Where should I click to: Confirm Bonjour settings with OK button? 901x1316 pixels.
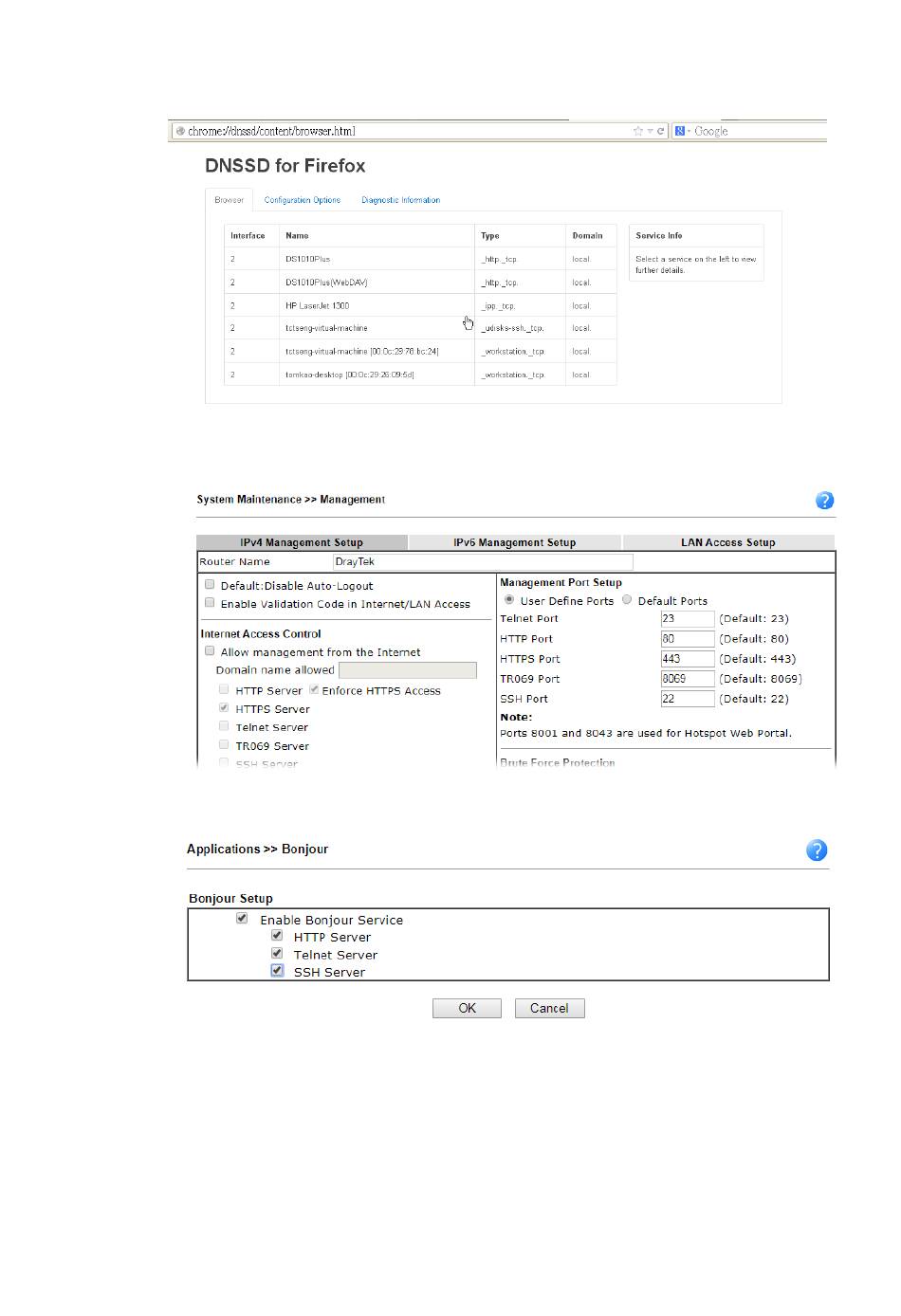click(x=467, y=1008)
